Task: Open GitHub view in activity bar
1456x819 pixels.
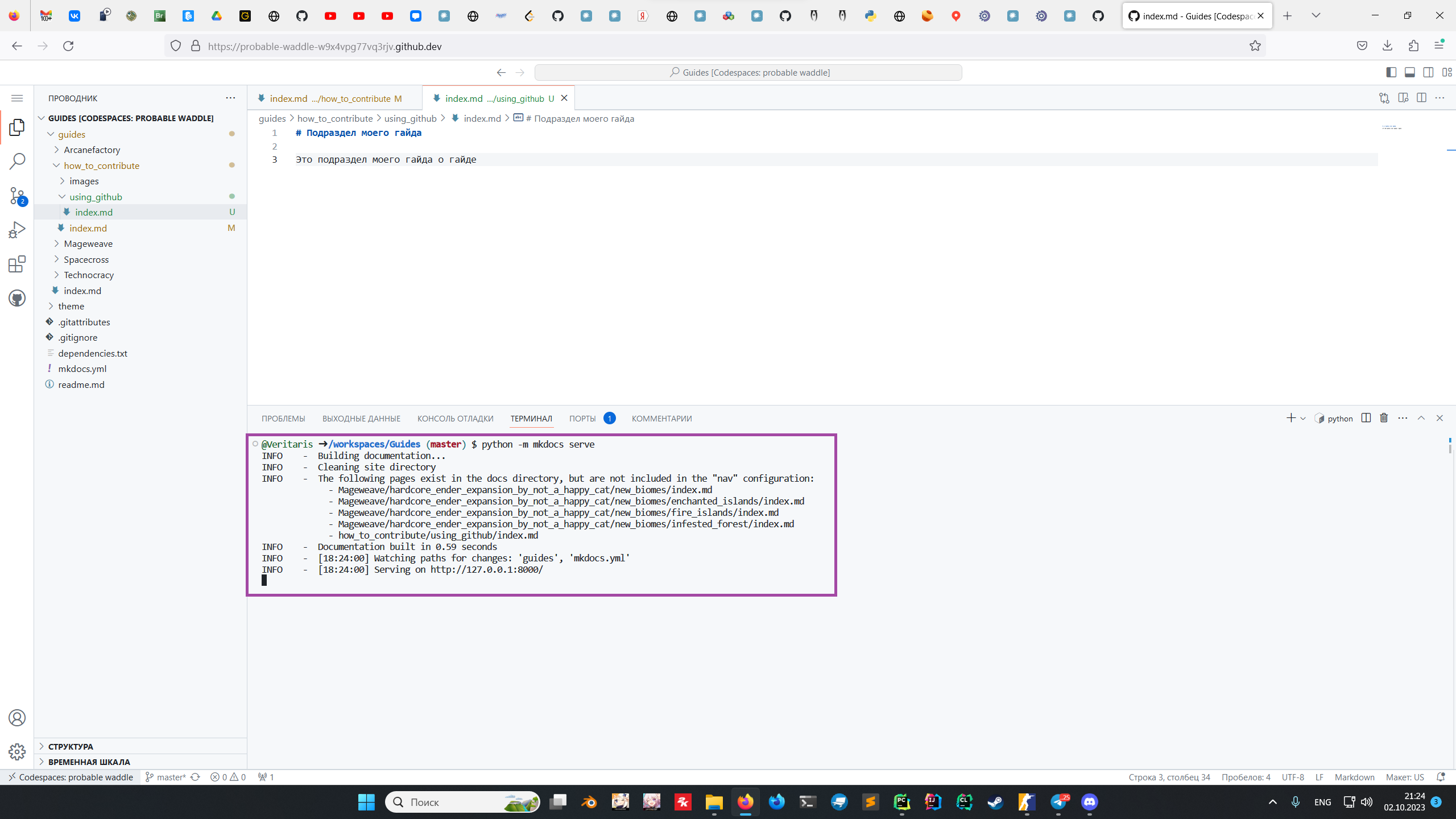Action: coord(17,298)
